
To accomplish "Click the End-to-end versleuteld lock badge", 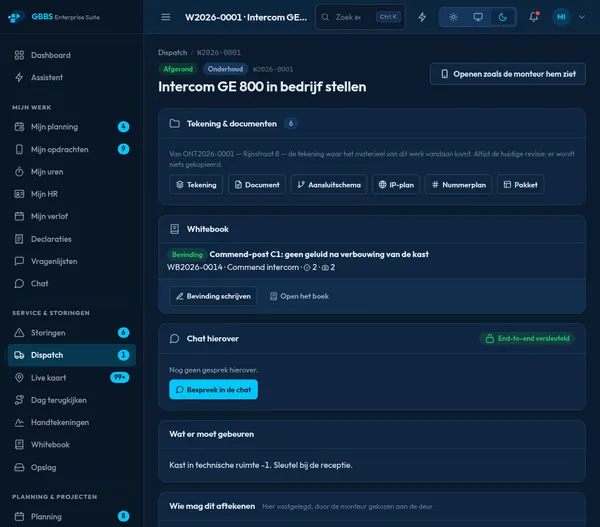I will point(527,338).
